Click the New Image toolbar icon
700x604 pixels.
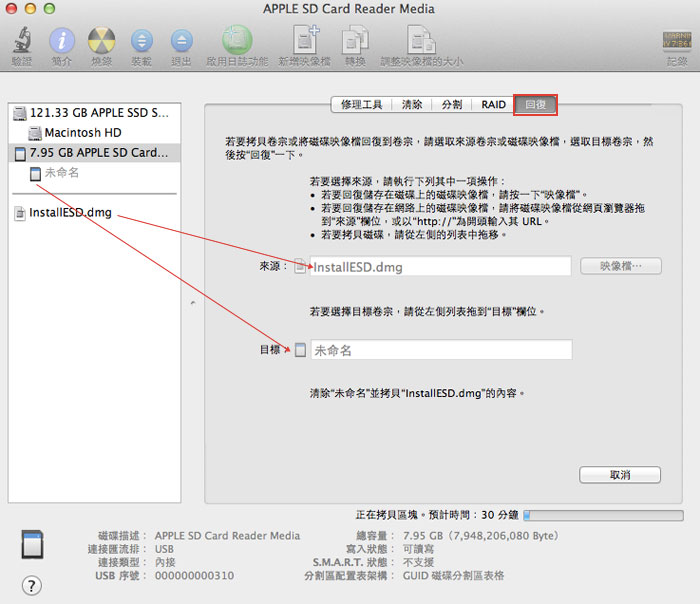pyautogui.click(x=305, y=39)
